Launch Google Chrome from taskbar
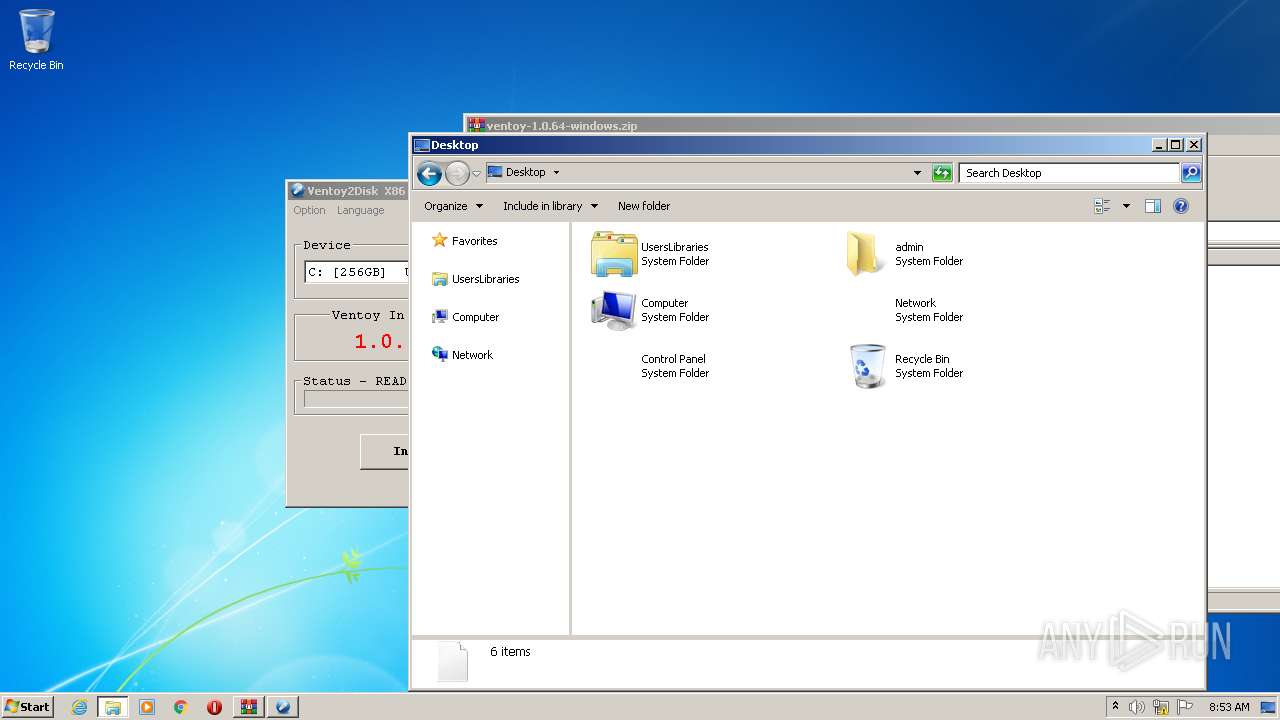The height and width of the screenshot is (720, 1280). point(181,707)
